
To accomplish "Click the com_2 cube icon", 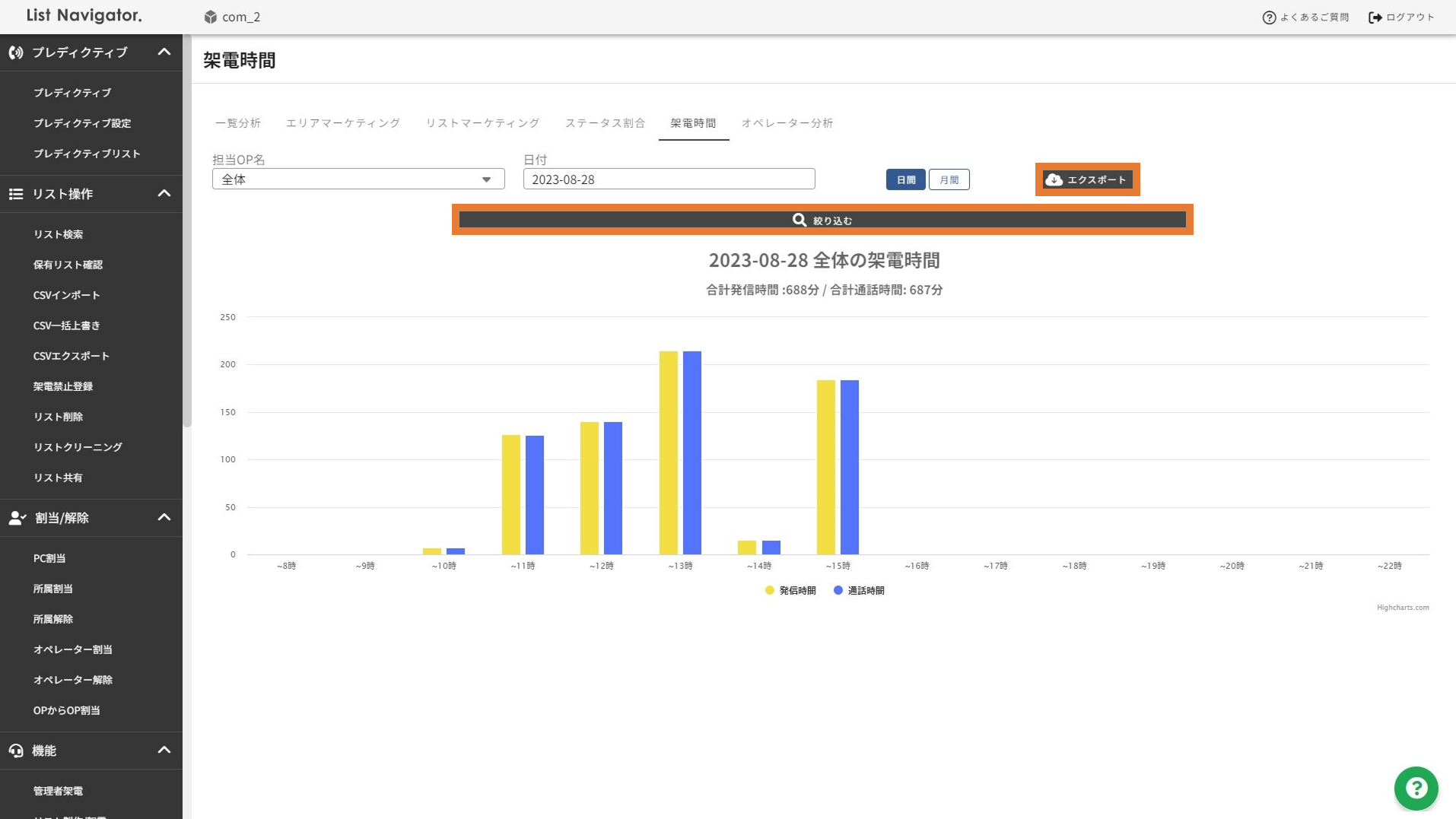I will coord(211,17).
